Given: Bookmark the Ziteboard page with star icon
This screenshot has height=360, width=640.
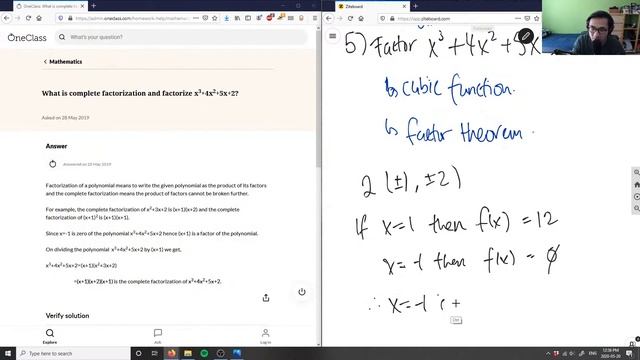Looking at the screenshot, I should point(536,18).
